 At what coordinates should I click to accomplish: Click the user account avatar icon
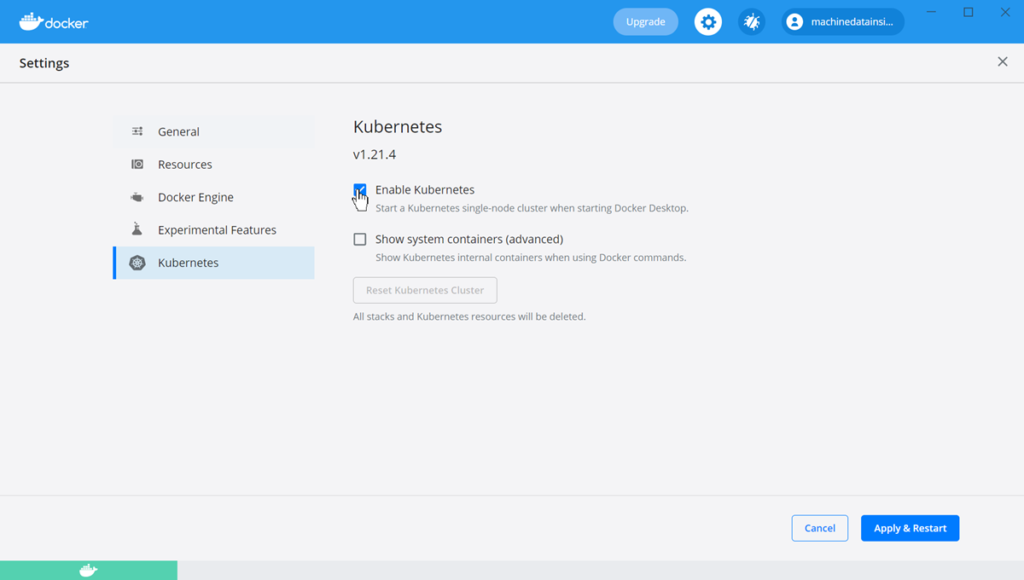[x=795, y=22]
